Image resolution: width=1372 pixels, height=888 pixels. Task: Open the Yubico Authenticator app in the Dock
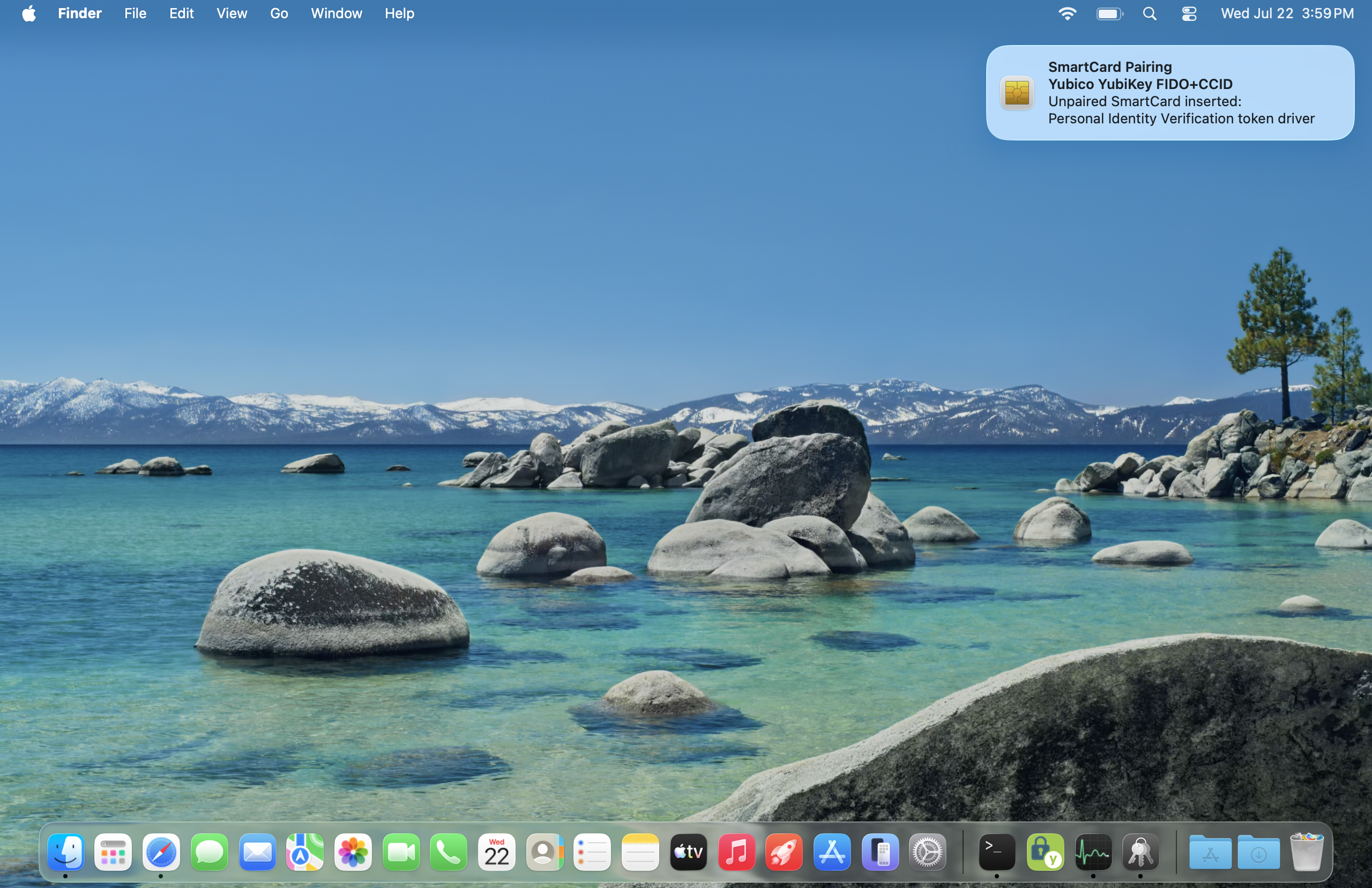(1045, 852)
